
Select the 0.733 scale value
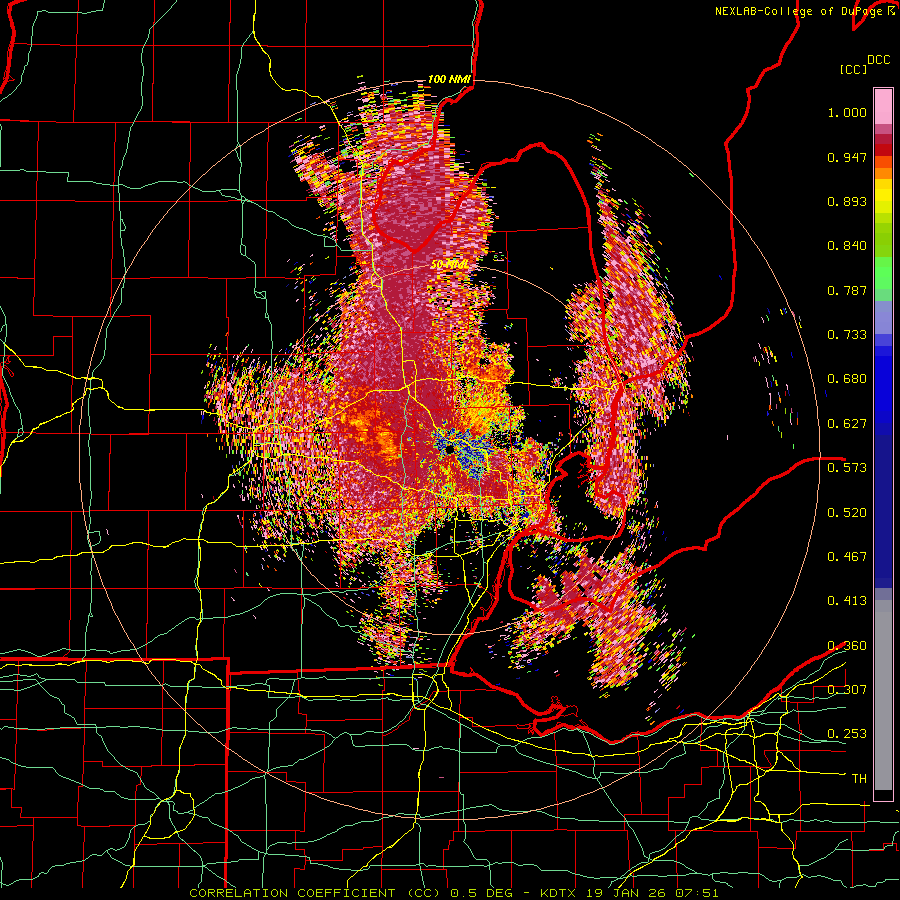click(x=847, y=335)
